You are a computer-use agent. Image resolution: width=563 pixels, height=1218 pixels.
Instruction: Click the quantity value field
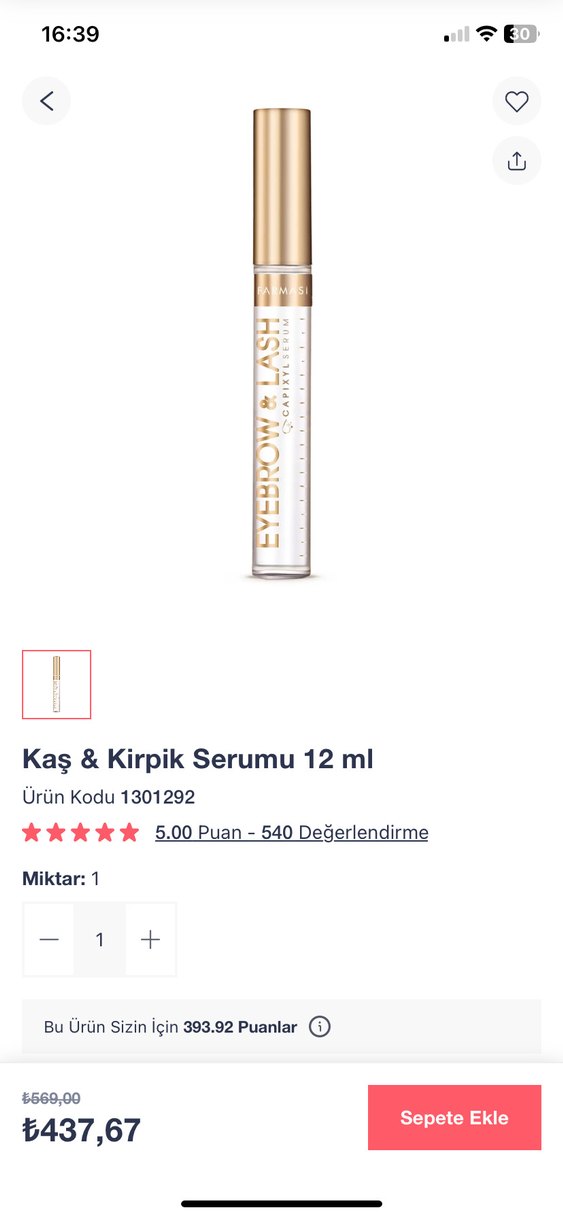tap(100, 940)
